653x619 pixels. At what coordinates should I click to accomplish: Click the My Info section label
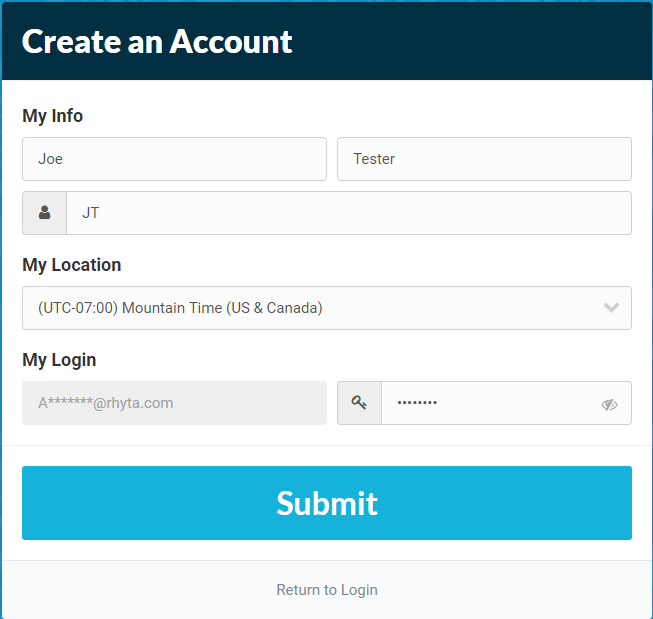pyautogui.click(x=53, y=116)
